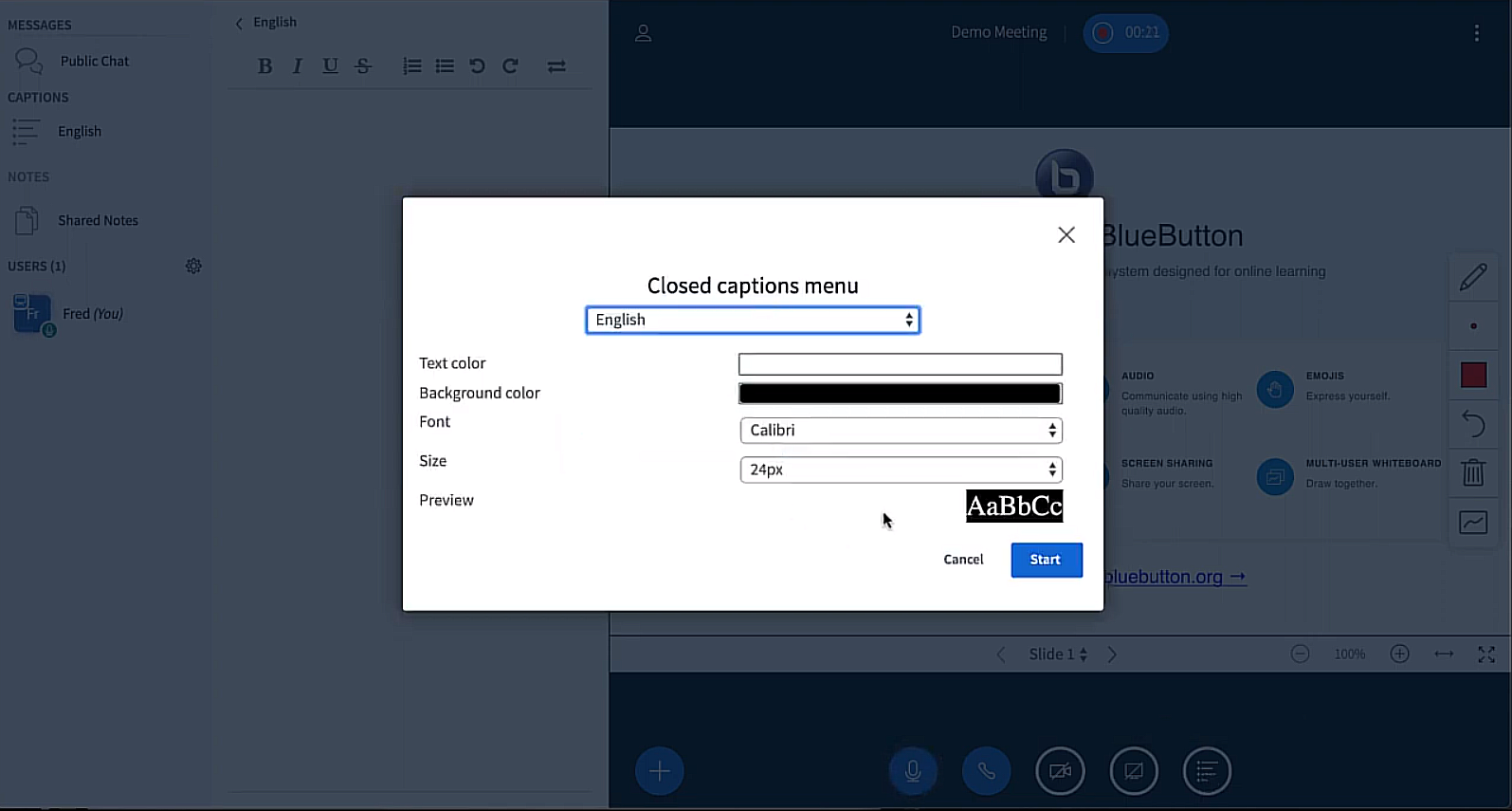1512x811 pixels.
Task: Leave audio with the phone button
Action: point(987,771)
